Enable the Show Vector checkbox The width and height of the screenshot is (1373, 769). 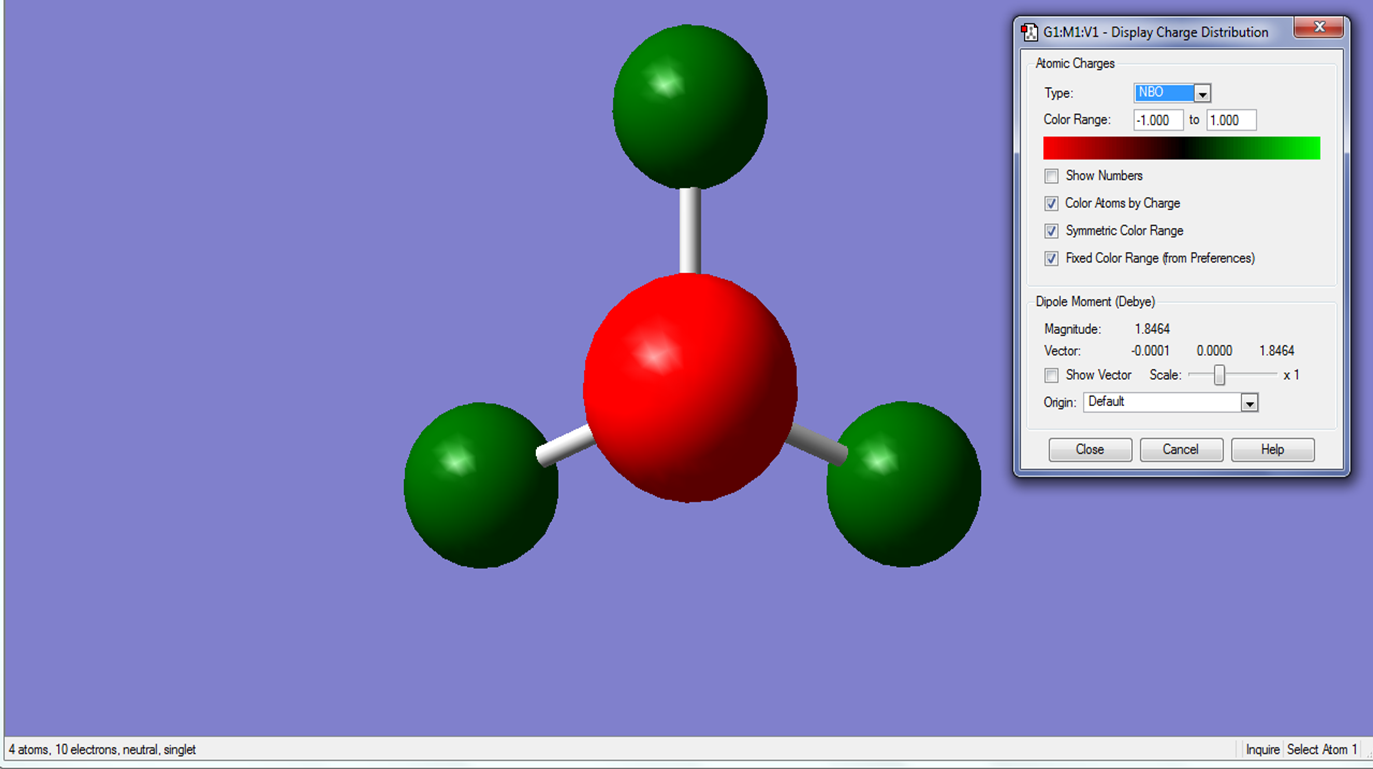tap(1051, 376)
